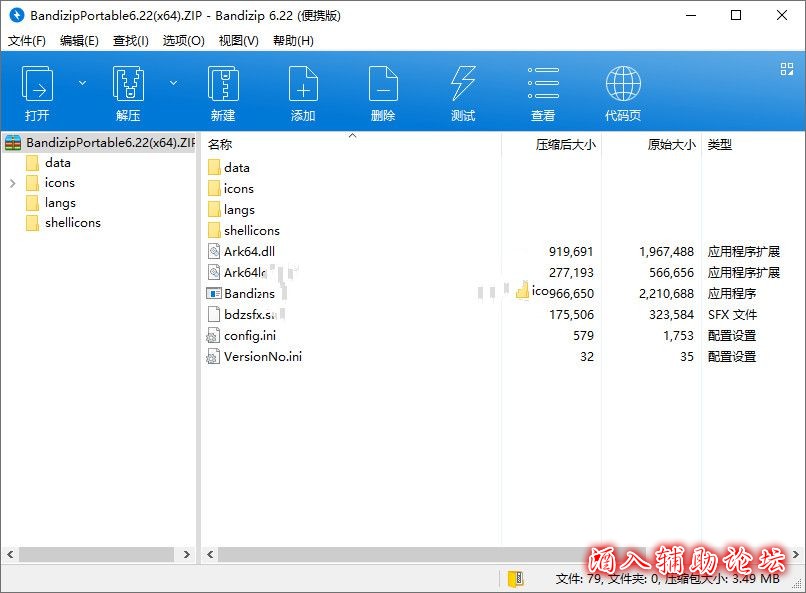Open the Help (帮助) menu
This screenshot has width=806, height=593.
point(293,41)
